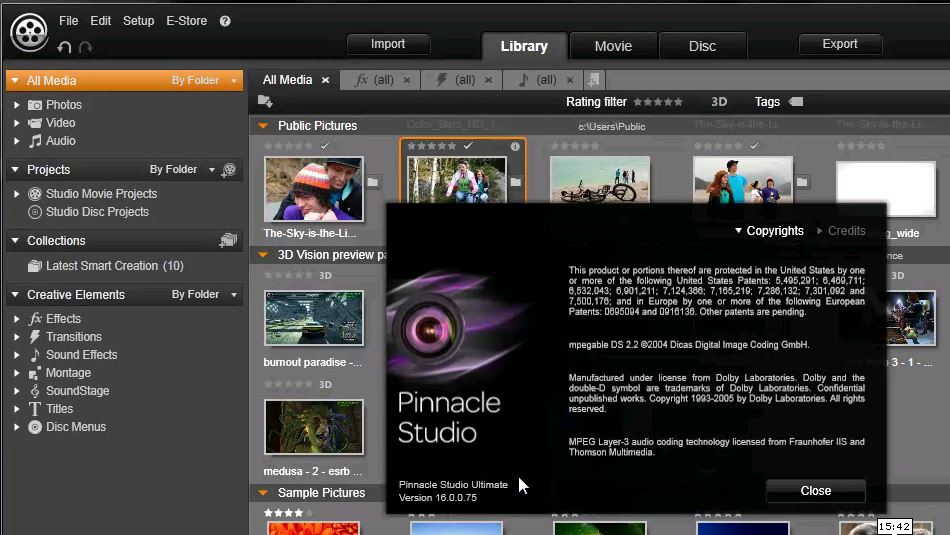
Task: Set the Rating filter stars
Action: pyautogui.click(x=658, y=102)
